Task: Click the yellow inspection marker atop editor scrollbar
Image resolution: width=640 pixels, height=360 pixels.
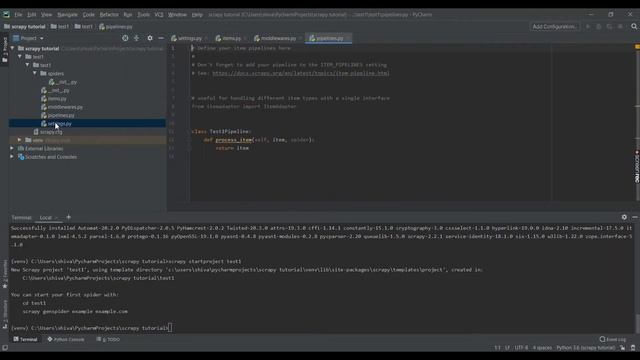Action: (x=637, y=47)
